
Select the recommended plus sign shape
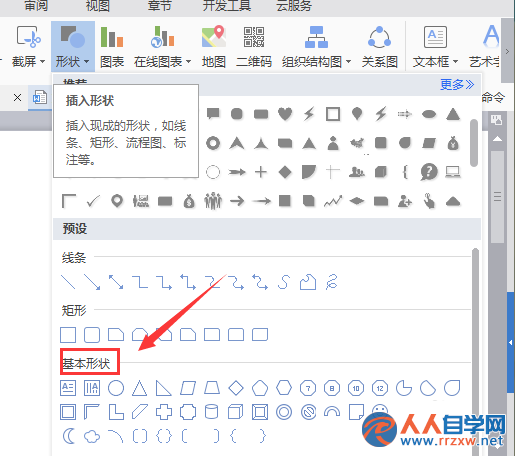[x=261, y=172]
